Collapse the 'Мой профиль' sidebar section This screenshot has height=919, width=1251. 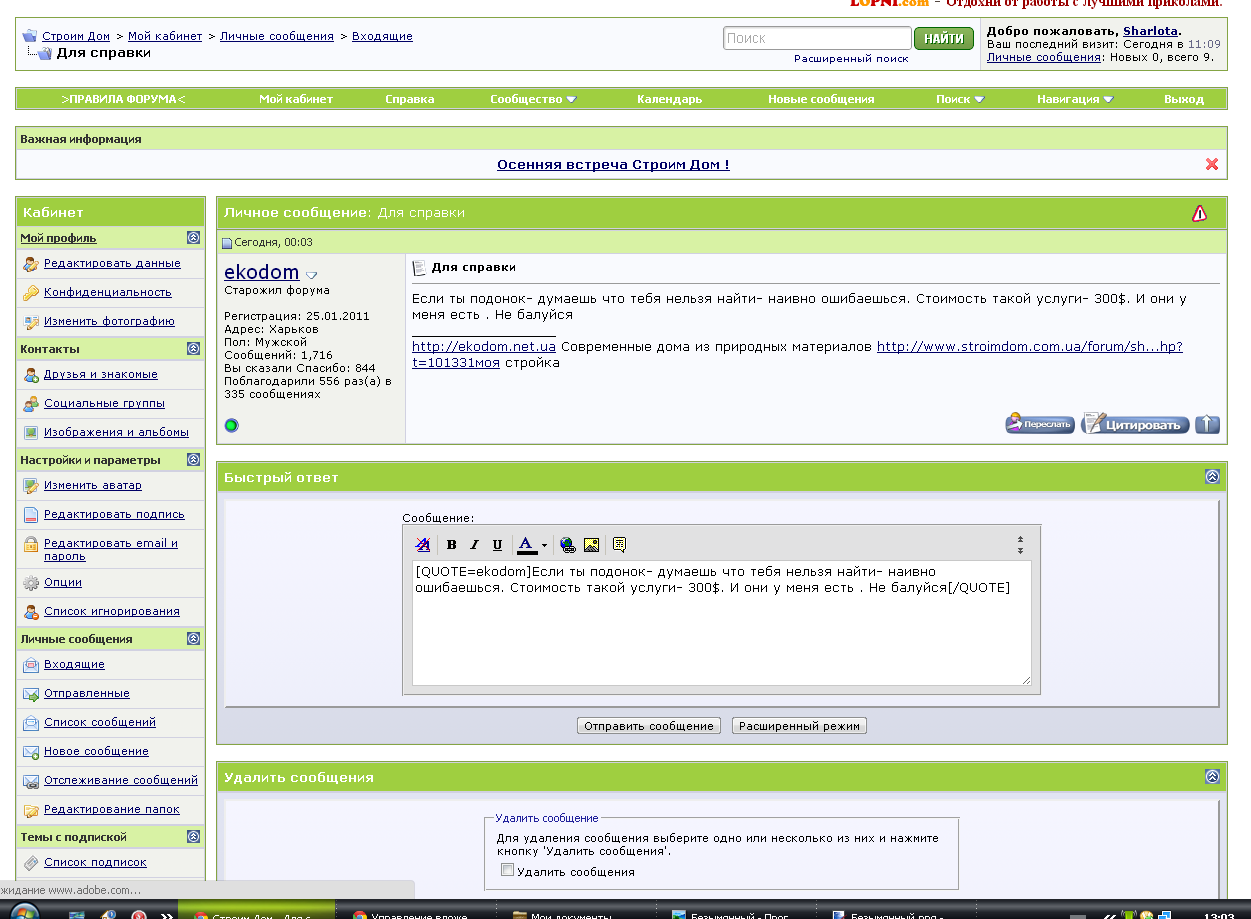click(x=194, y=238)
